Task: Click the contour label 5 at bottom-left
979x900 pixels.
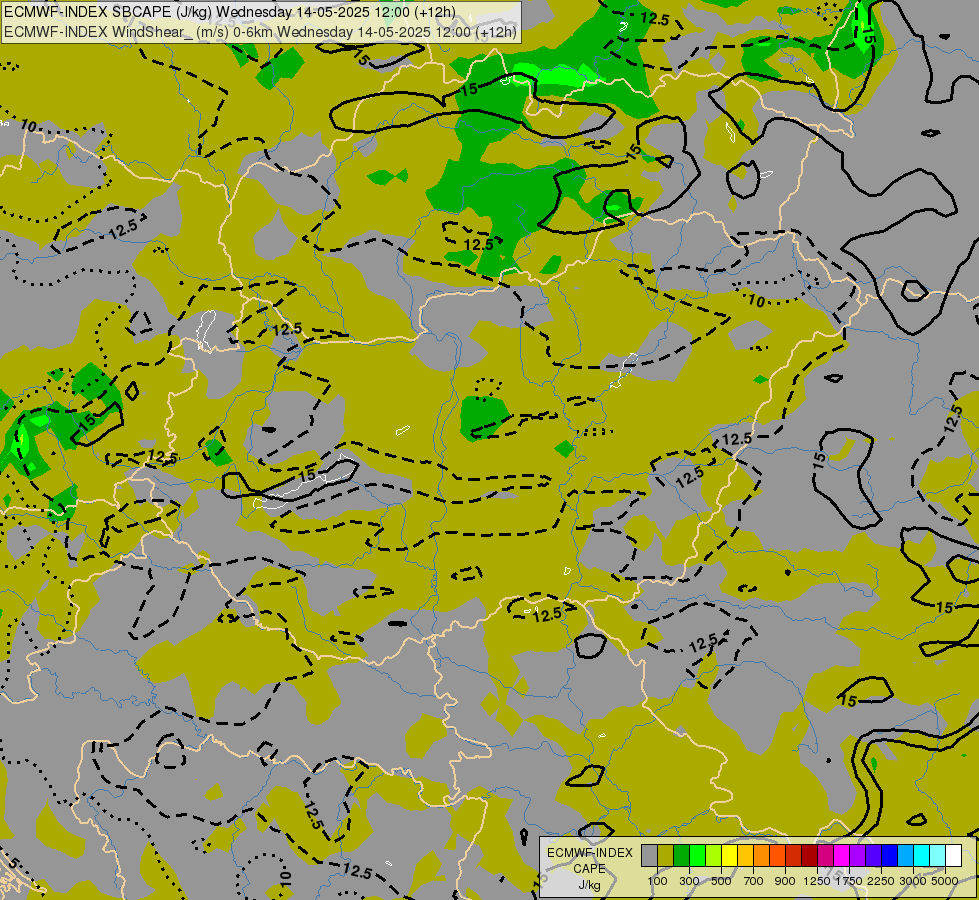Action: [x=14, y=865]
